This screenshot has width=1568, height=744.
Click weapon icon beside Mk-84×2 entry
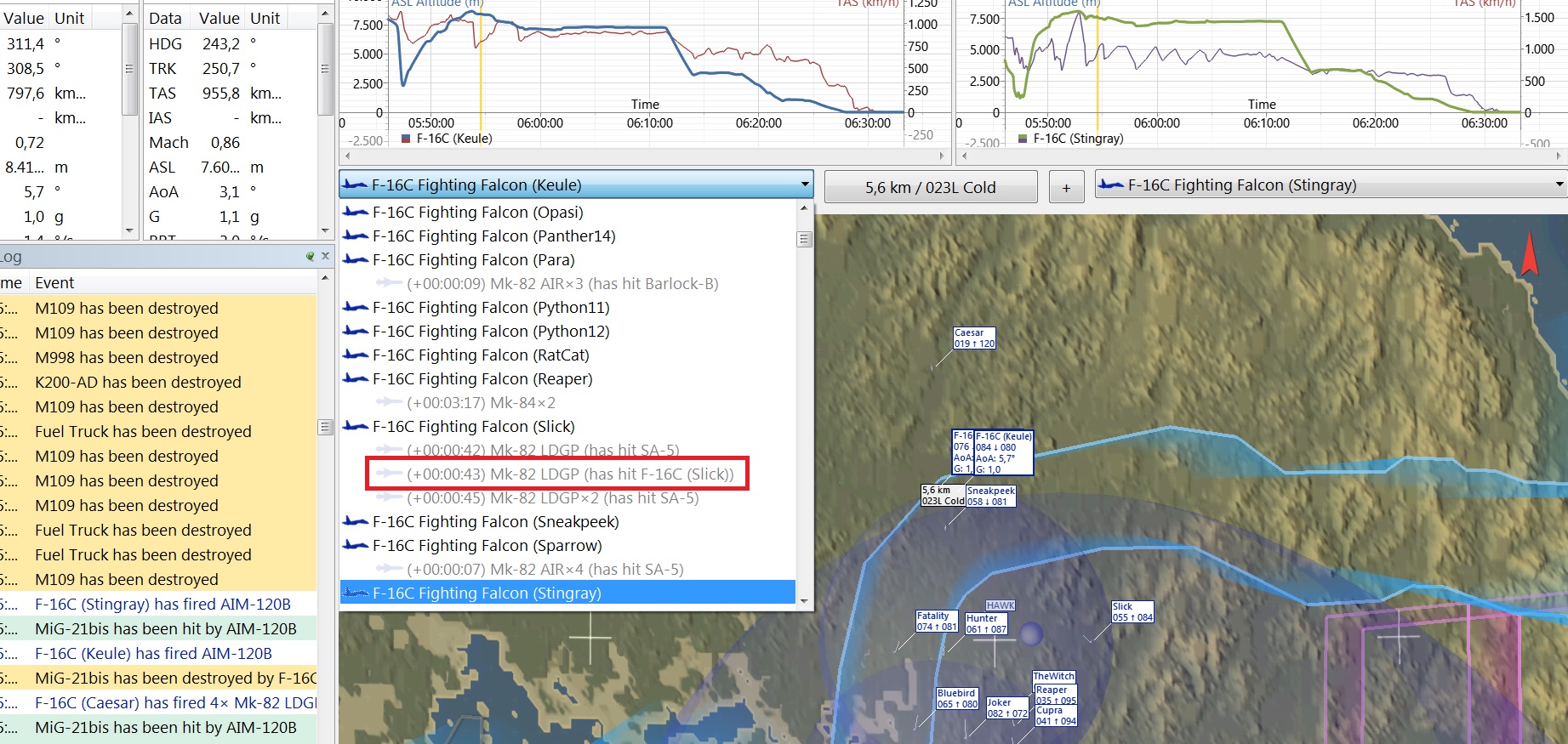390,402
